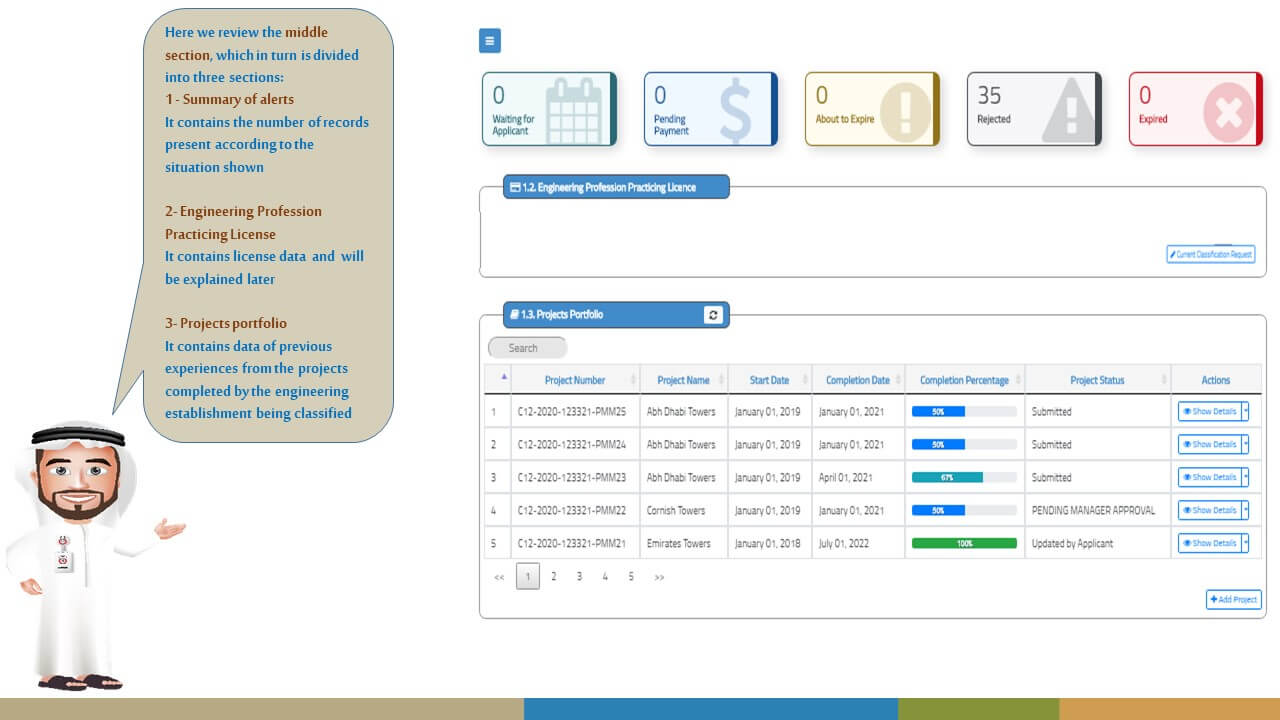Click the hamburger menu icon
This screenshot has height=720, width=1280.
[489, 41]
